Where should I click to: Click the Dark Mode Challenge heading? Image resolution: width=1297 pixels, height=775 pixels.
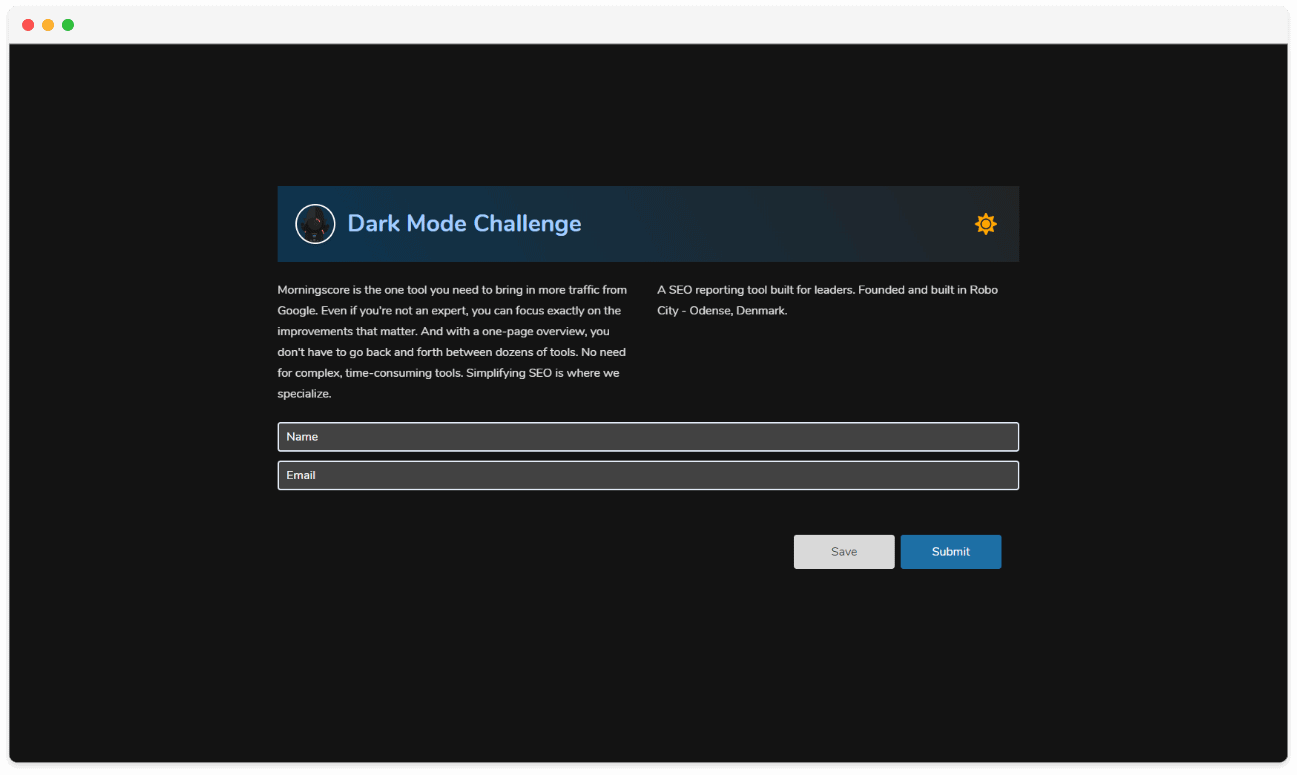464,223
